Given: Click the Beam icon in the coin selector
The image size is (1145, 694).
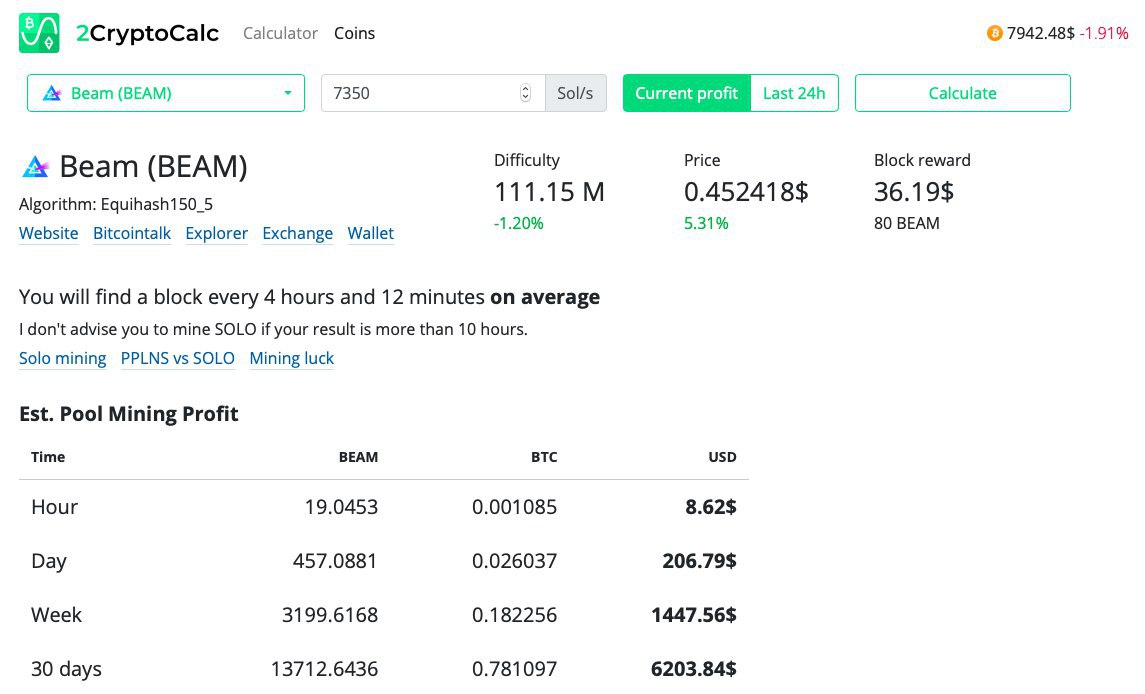Looking at the screenshot, I should coord(52,94).
